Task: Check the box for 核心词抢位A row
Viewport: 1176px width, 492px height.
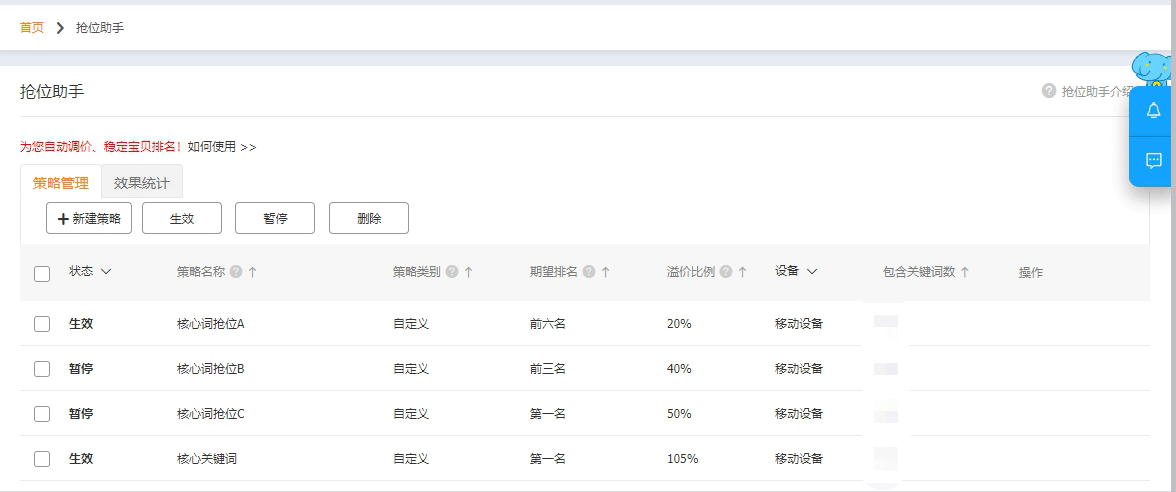Action: click(x=42, y=324)
